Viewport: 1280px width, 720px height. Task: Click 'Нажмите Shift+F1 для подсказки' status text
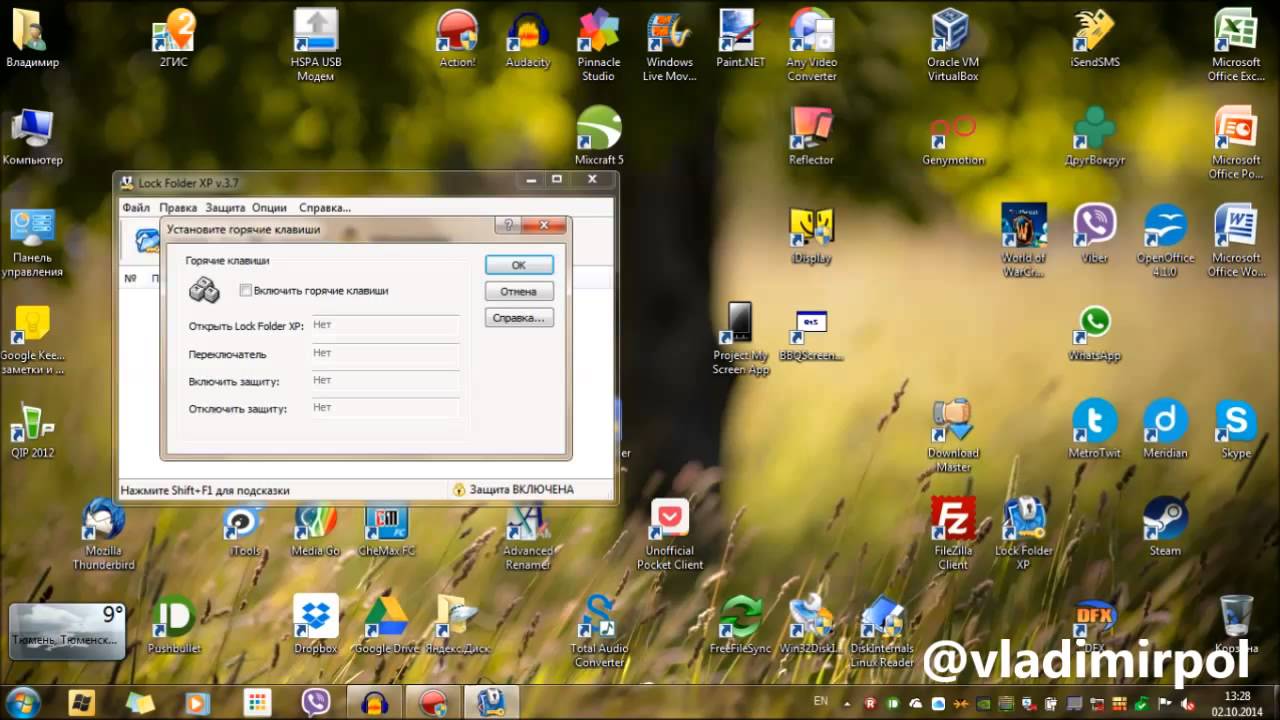click(205, 491)
